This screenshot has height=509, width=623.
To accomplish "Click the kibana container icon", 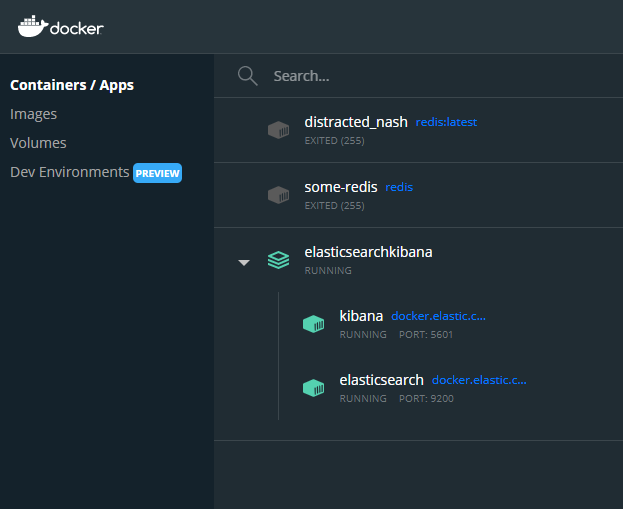I will click(313, 324).
